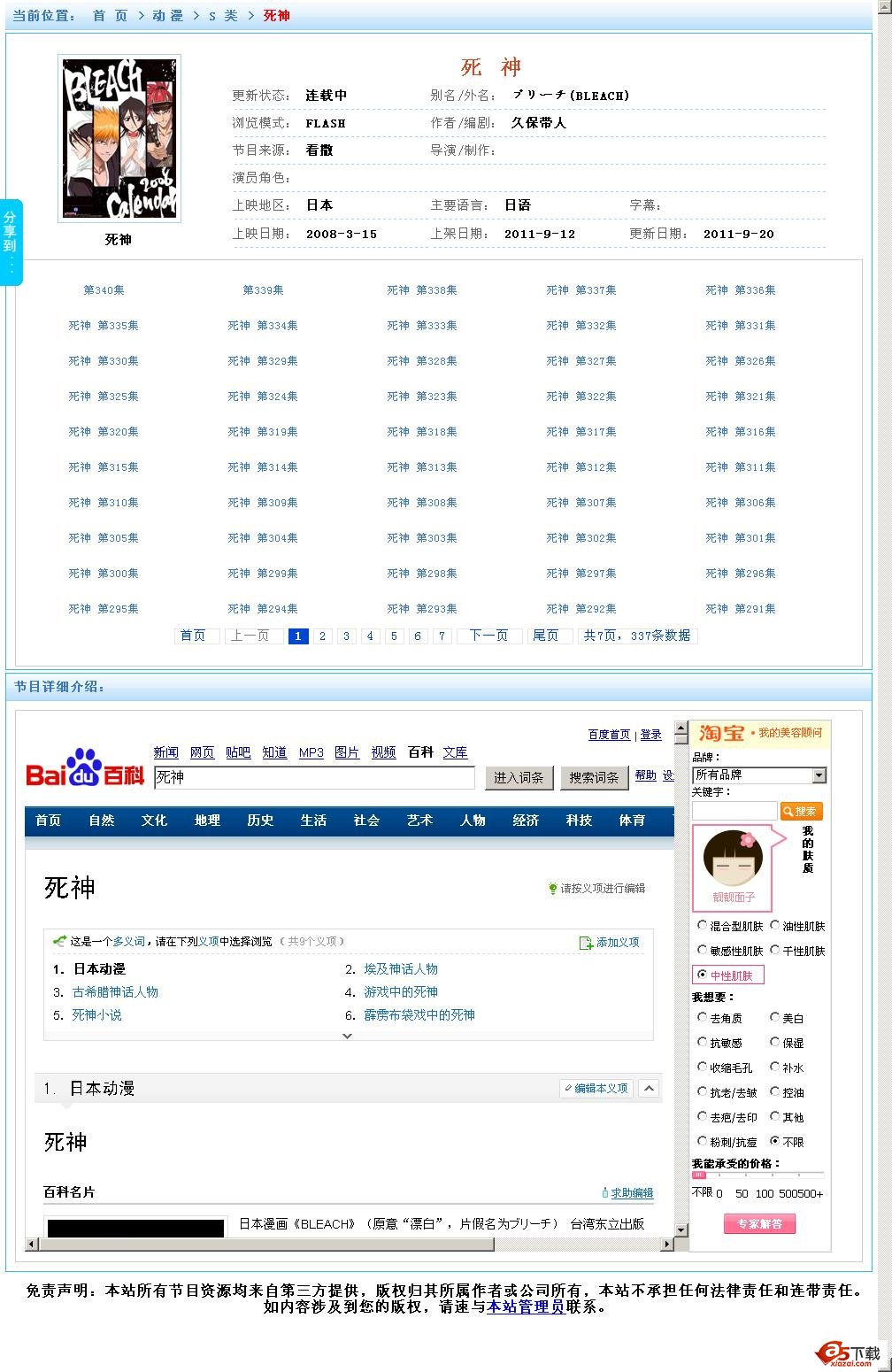This screenshot has height=1372, width=892.
Task: Choose 补水 radio option
Action: [775, 1067]
